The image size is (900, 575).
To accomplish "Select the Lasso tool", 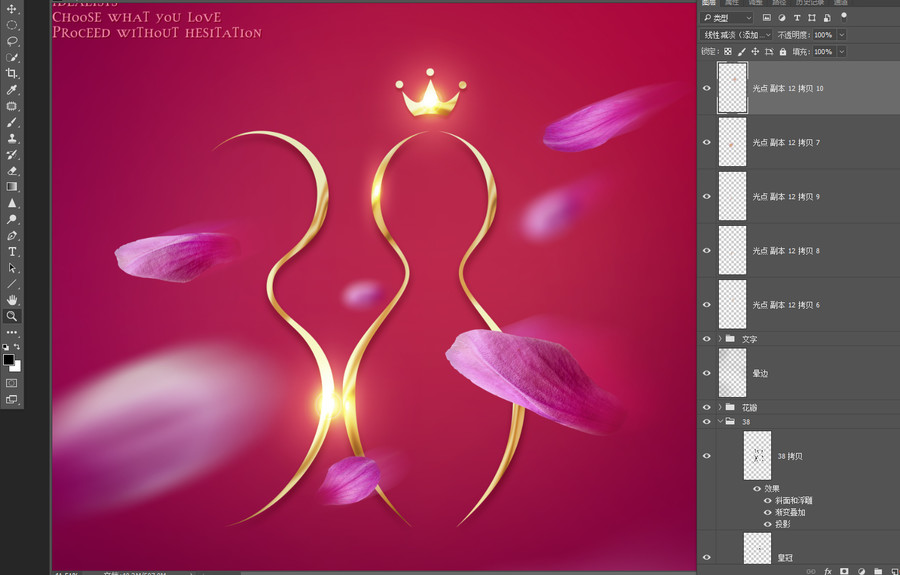I will [x=11, y=41].
